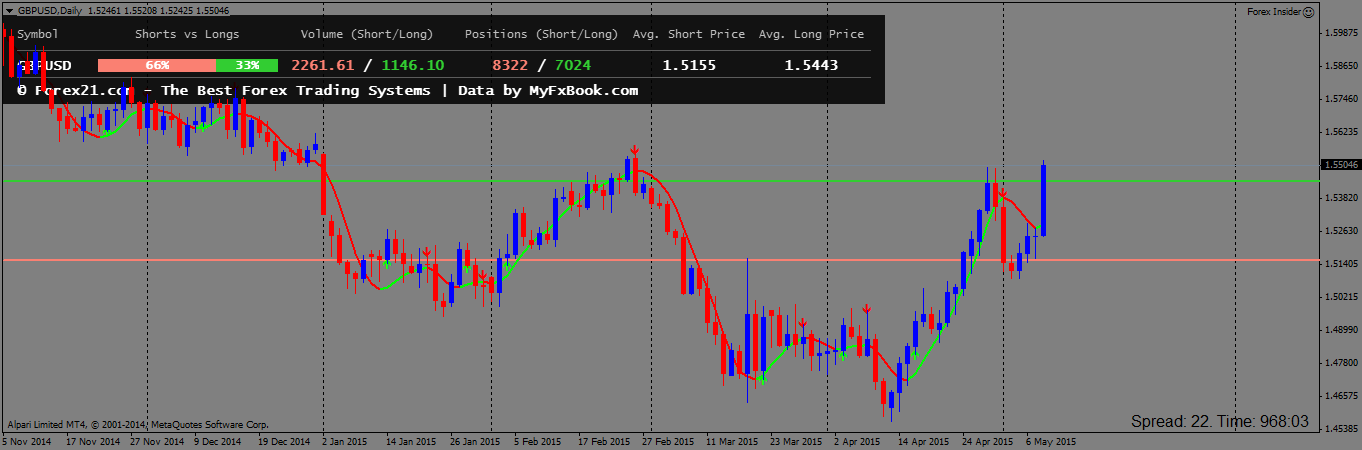Click the long volume value 1146.10
Viewport: 1362px width, 450px height.
coord(413,65)
